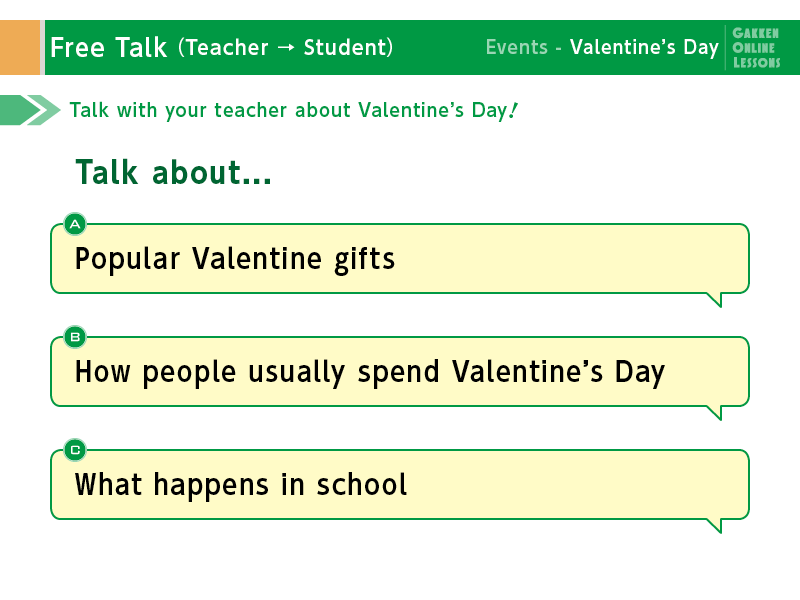The height and width of the screenshot is (600, 800).
Task: Click the word Teacher in header
Action: pos(227,47)
